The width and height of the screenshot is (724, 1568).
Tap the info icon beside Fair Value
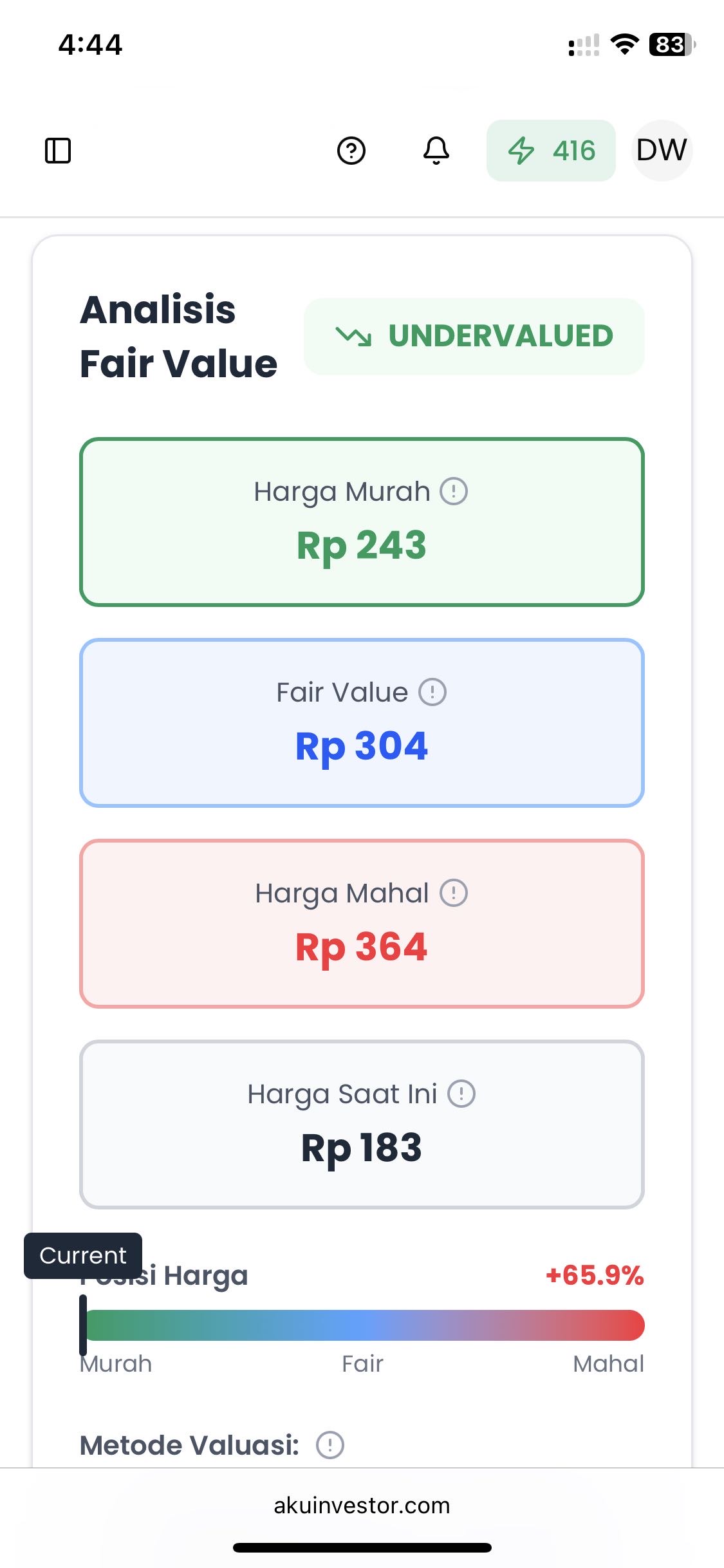[x=432, y=693]
